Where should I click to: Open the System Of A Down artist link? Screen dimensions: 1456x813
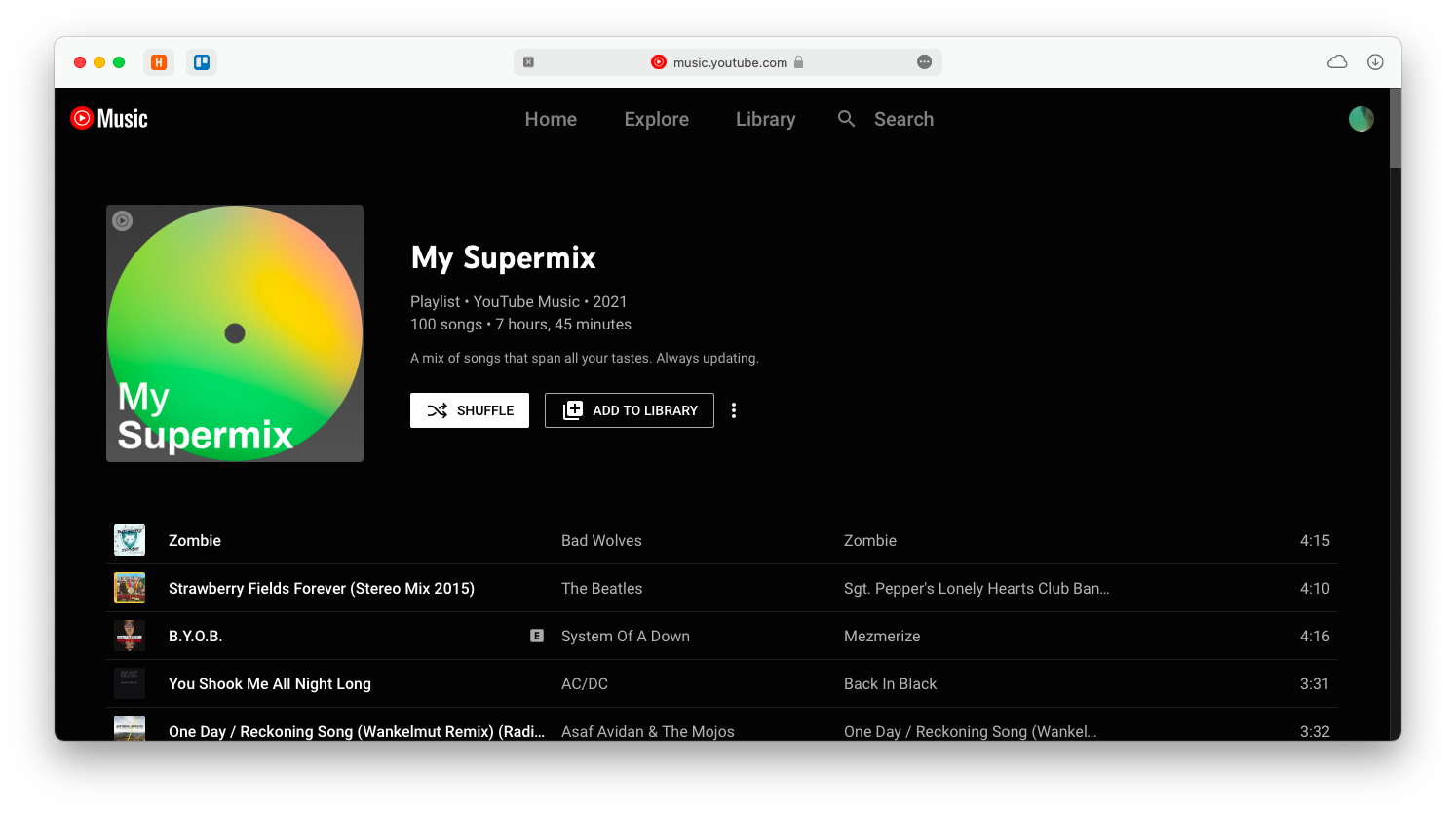click(626, 636)
